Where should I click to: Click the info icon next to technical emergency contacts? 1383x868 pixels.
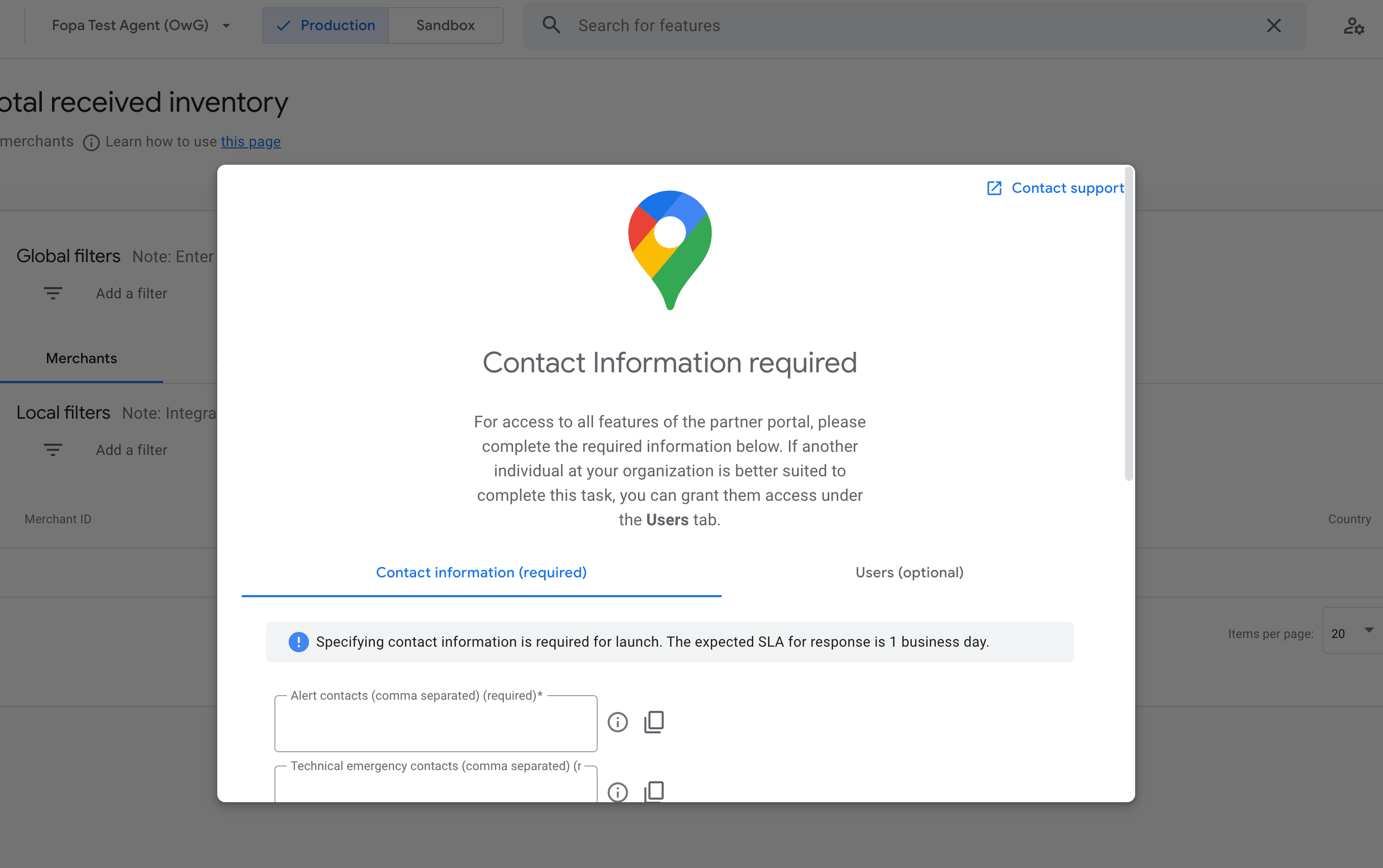coord(617,791)
